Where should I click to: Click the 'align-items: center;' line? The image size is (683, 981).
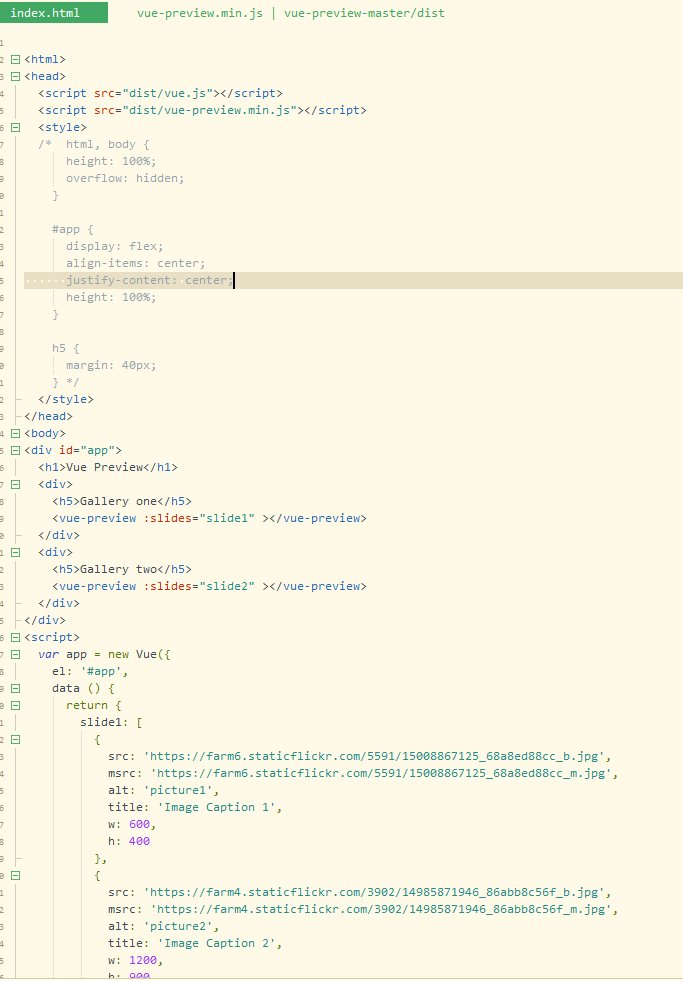136,263
